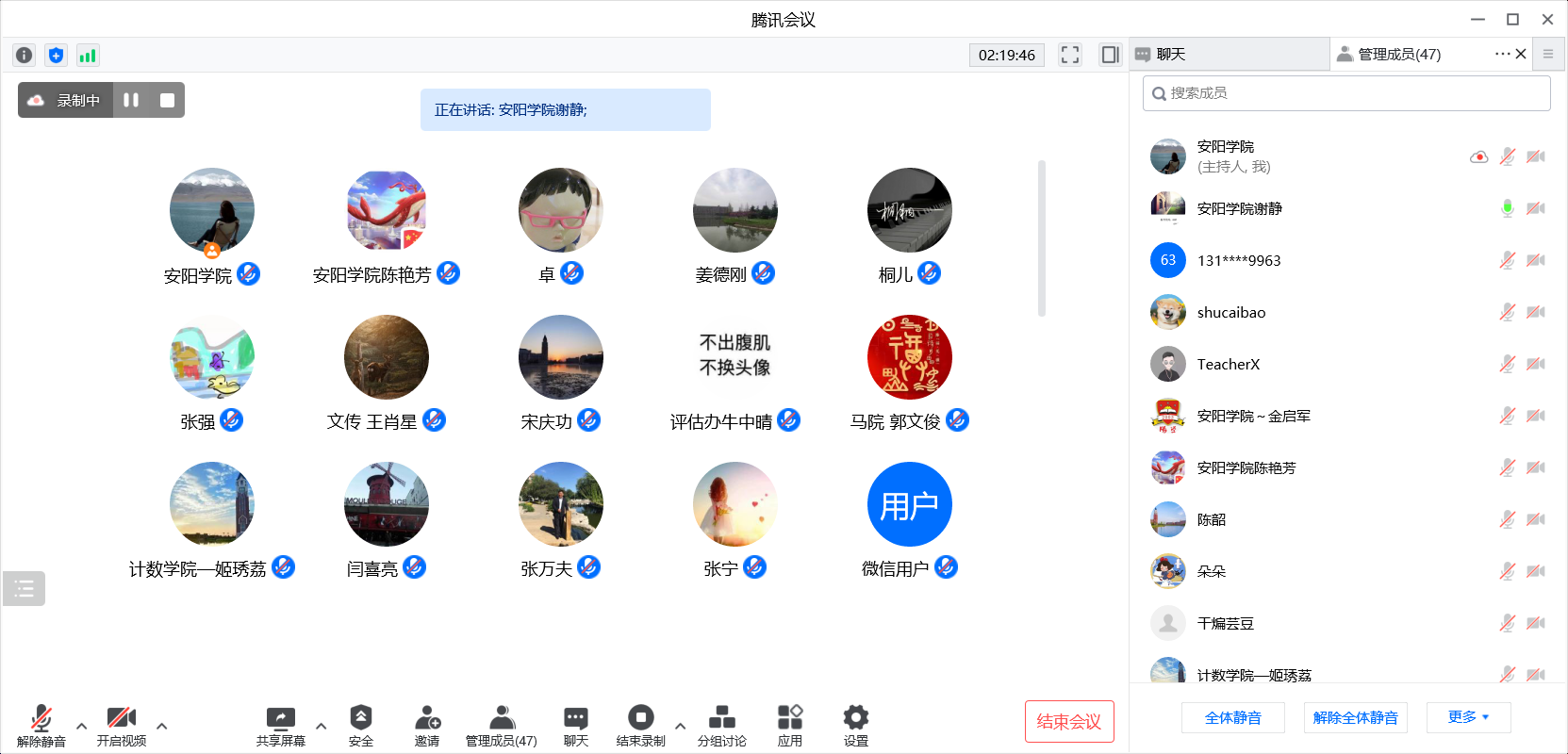This screenshot has width=1568, height=754.
Task: Expand audio options arrow next to 解除静音
Action: pos(81,726)
